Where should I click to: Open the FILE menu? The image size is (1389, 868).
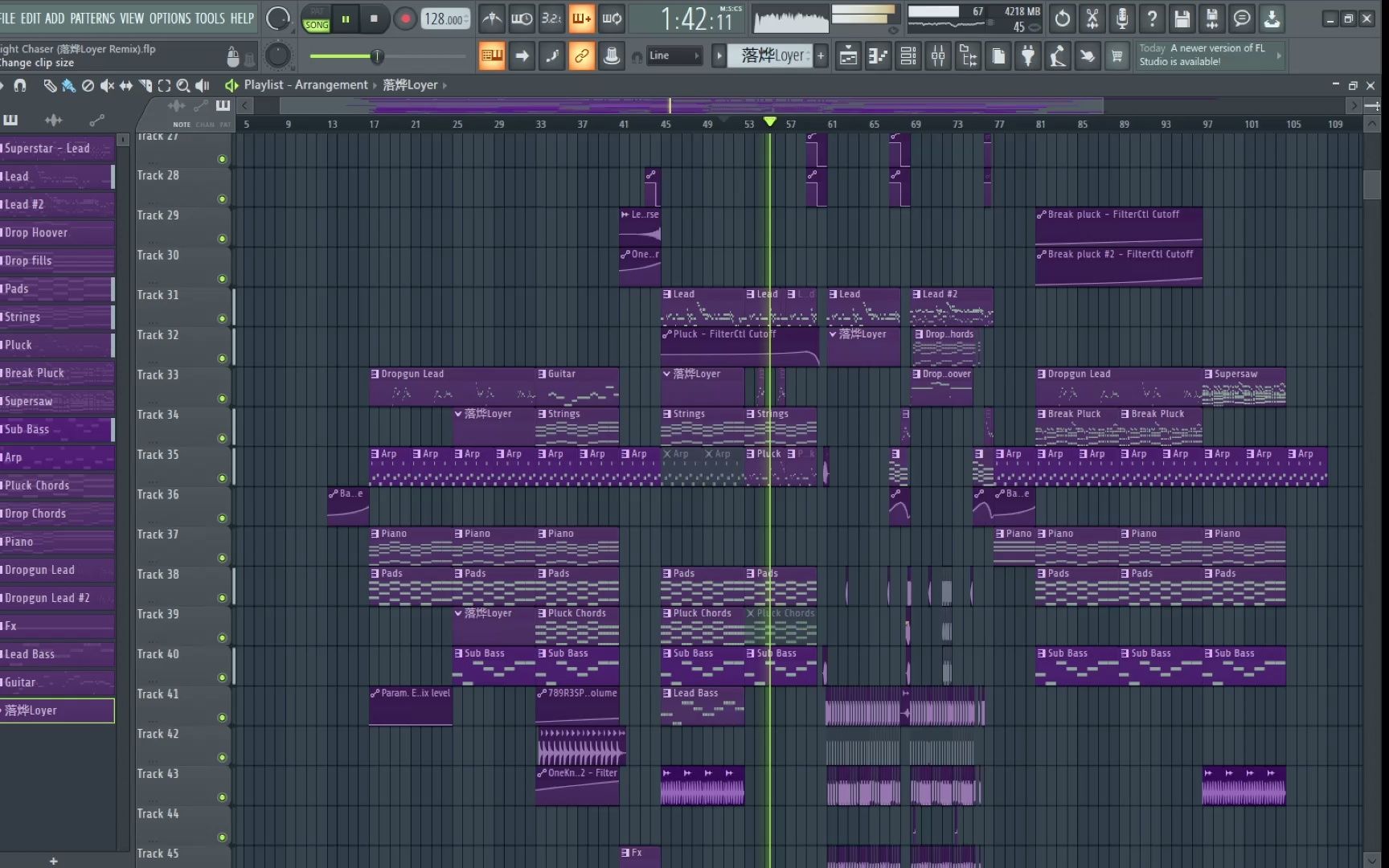(8, 18)
